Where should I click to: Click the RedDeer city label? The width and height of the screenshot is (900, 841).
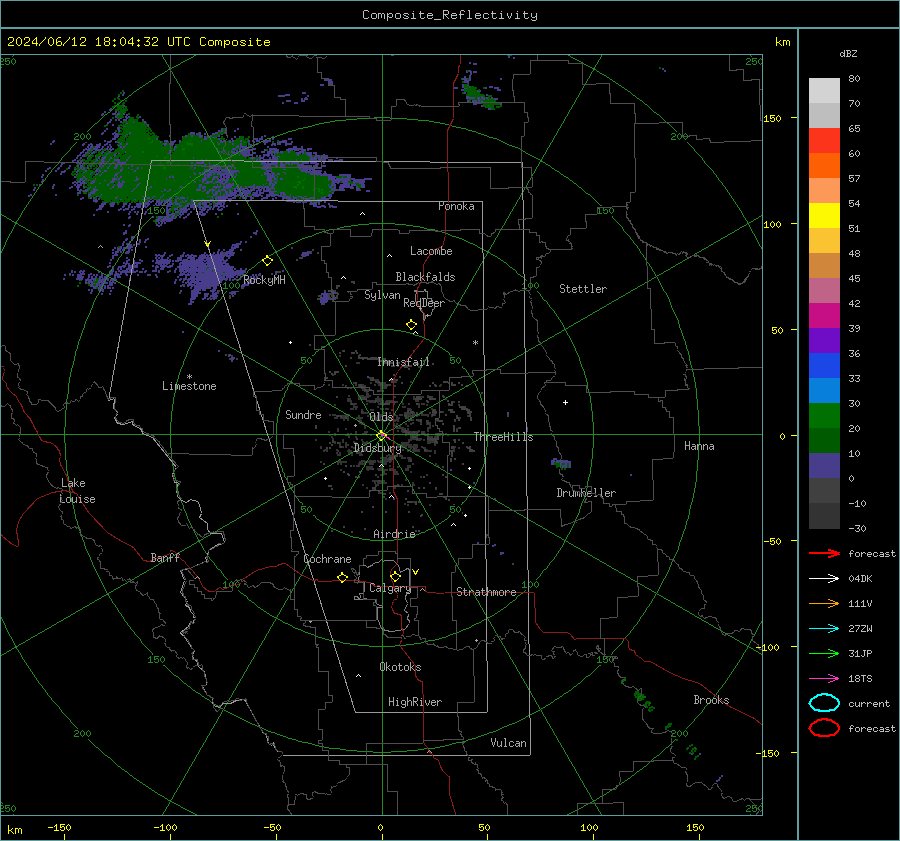point(424,303)
